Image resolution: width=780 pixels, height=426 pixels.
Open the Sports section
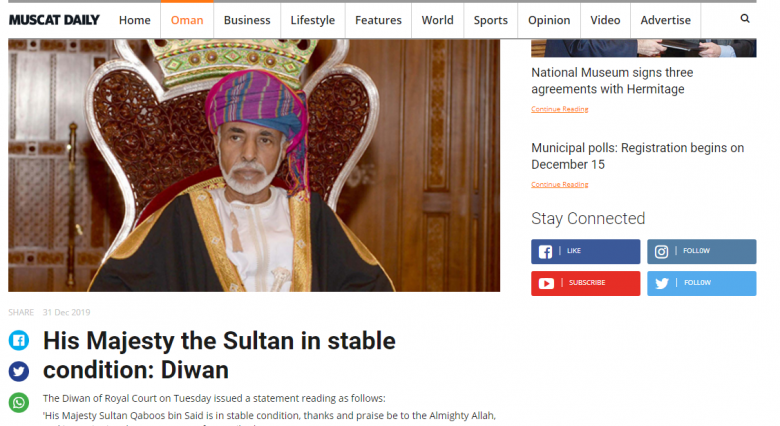(490, 20)
